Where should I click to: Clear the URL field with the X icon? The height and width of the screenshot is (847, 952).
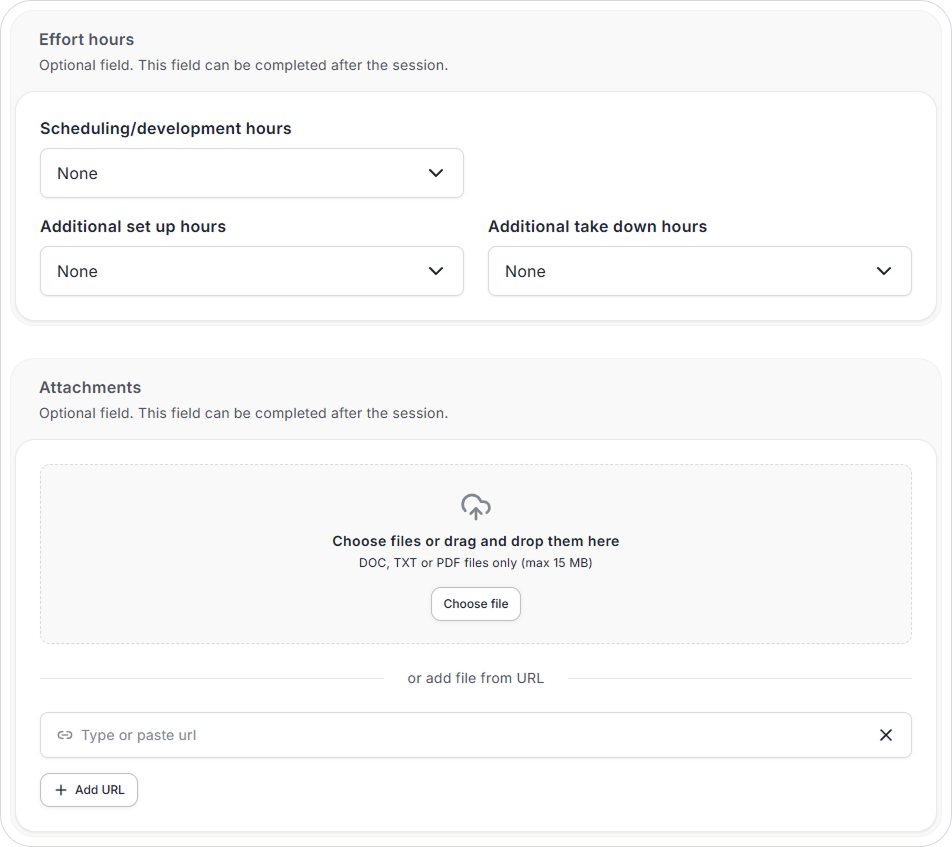point(886,735)
